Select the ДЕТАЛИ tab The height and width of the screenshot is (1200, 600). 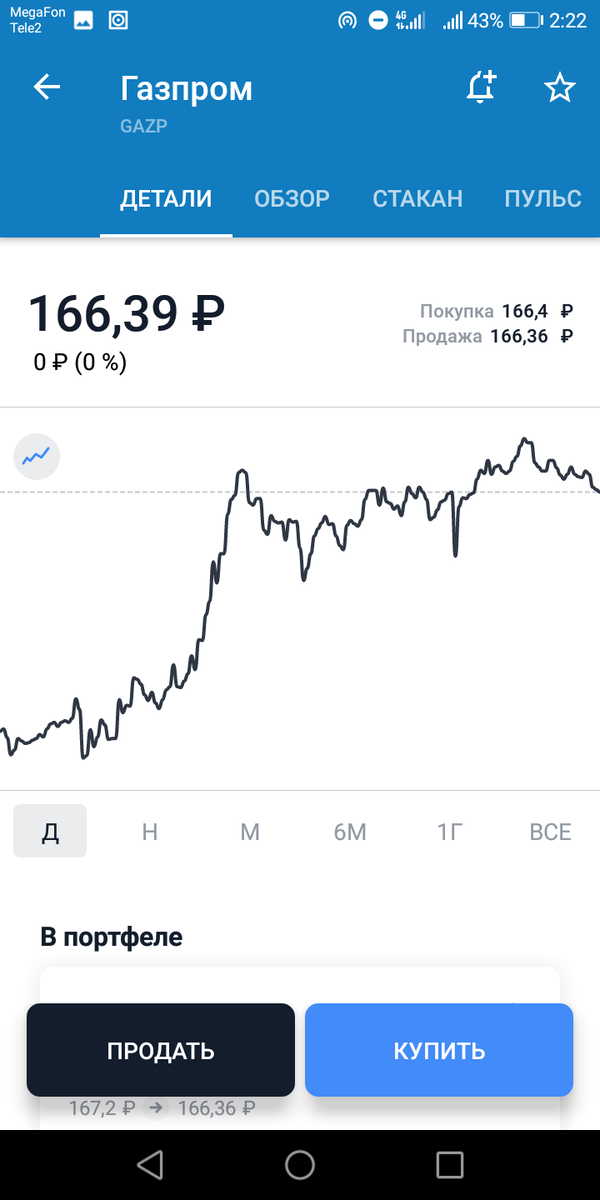point(166,198)
